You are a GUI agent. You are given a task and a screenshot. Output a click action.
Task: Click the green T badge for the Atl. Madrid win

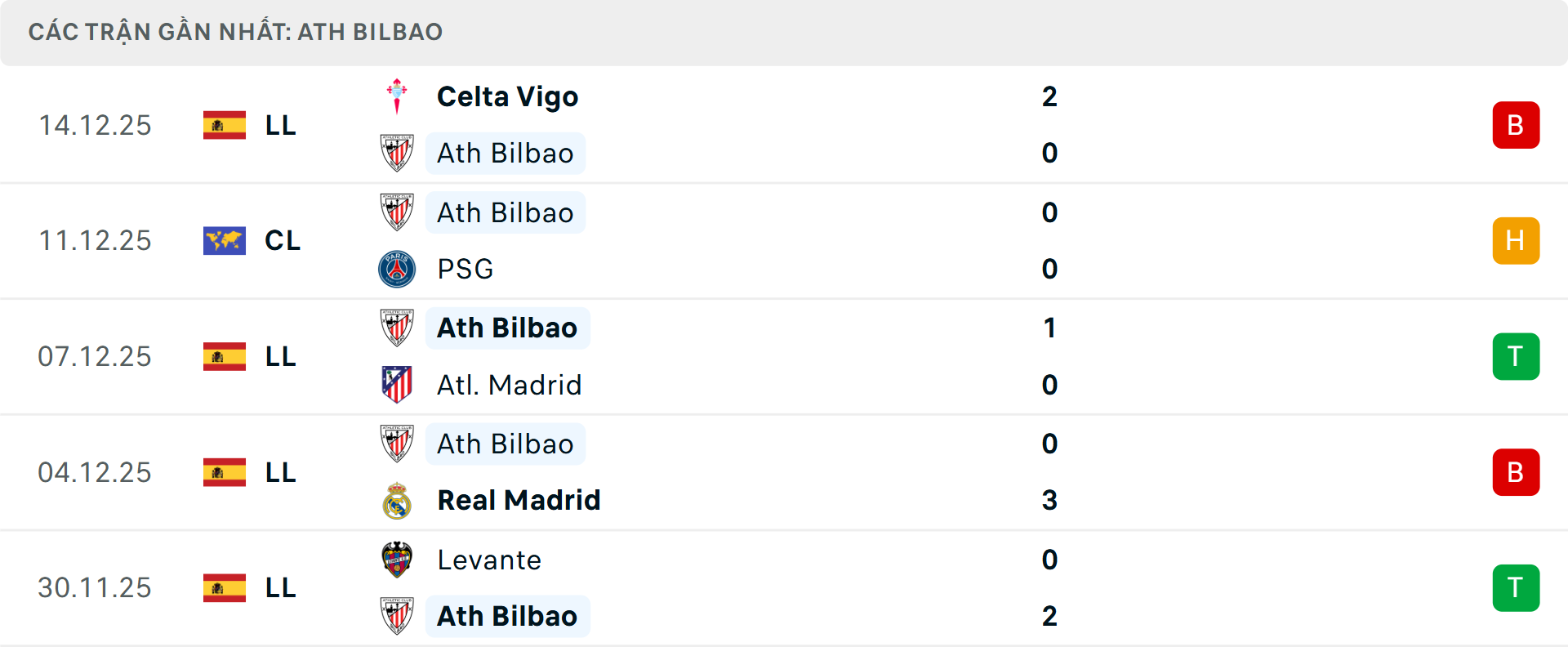1516,356
